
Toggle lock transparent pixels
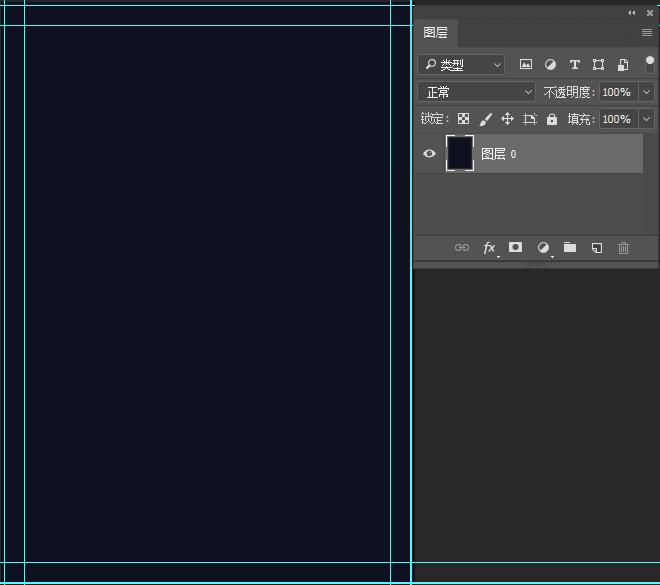[x=463, y=119]
